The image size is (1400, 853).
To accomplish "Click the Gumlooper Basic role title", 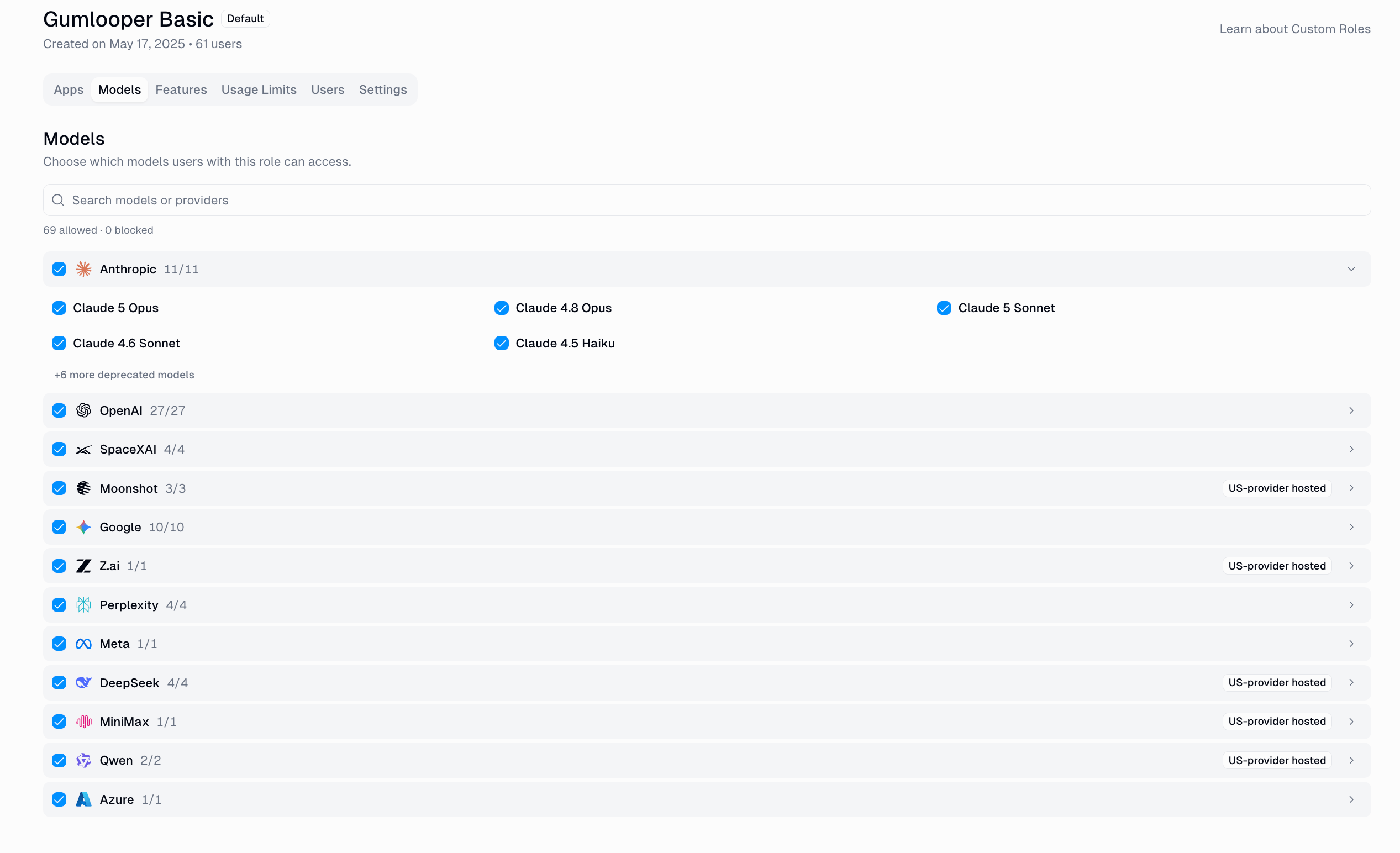I will click(x=128, y=19).
